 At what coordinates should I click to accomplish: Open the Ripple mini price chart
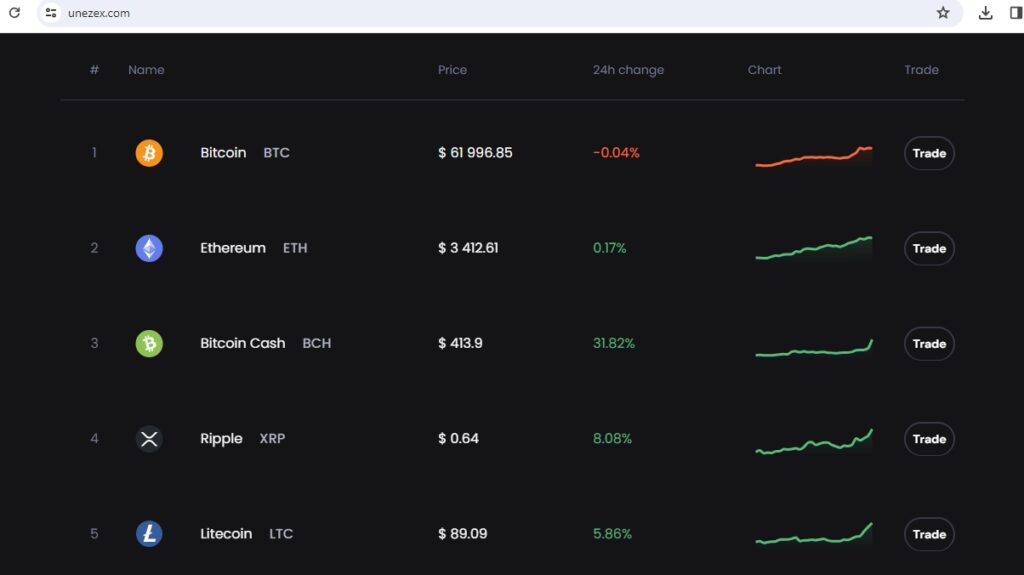[x=814, y=442]
